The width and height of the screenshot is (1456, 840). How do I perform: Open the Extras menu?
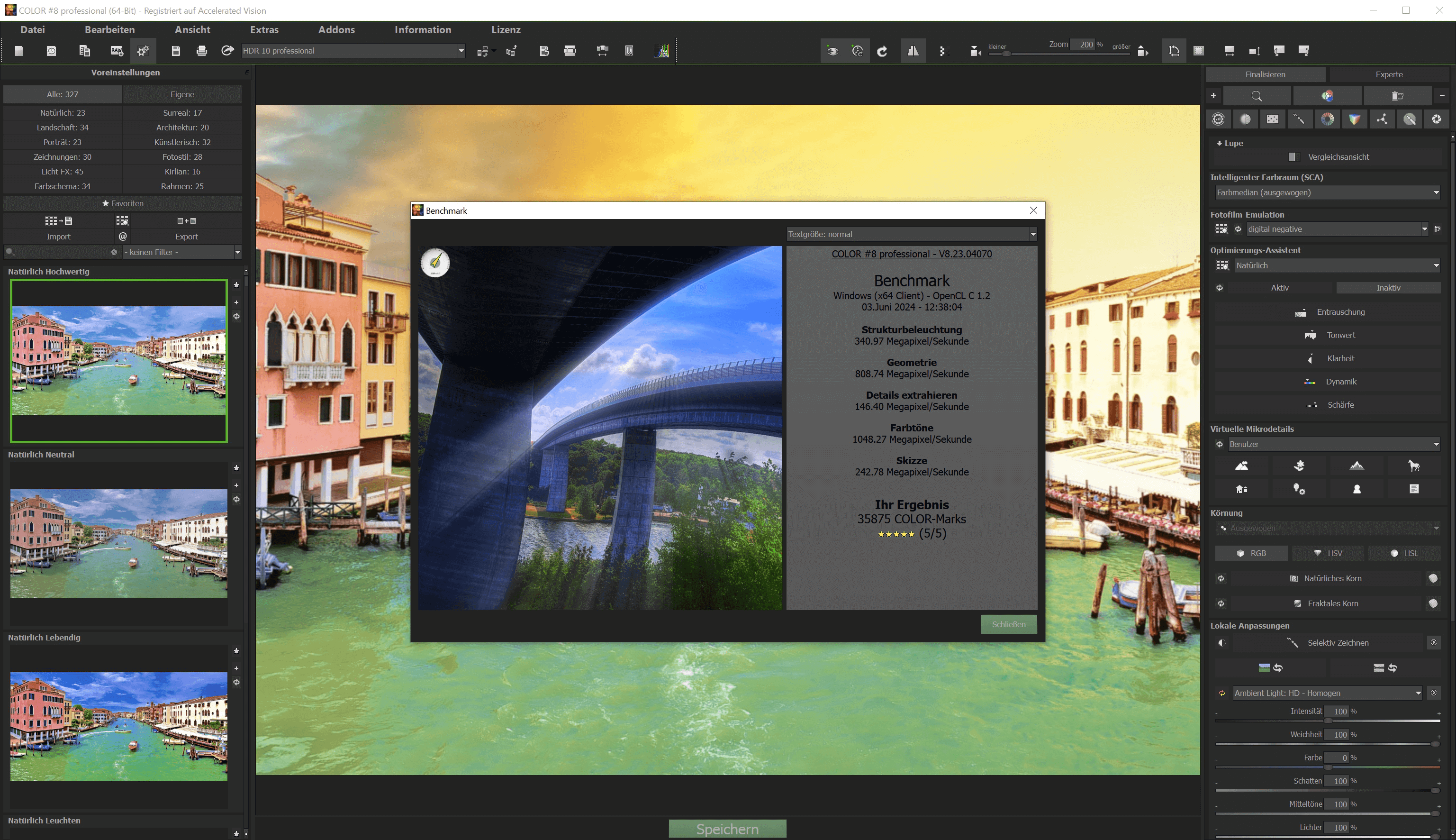(x=264, y=29)
